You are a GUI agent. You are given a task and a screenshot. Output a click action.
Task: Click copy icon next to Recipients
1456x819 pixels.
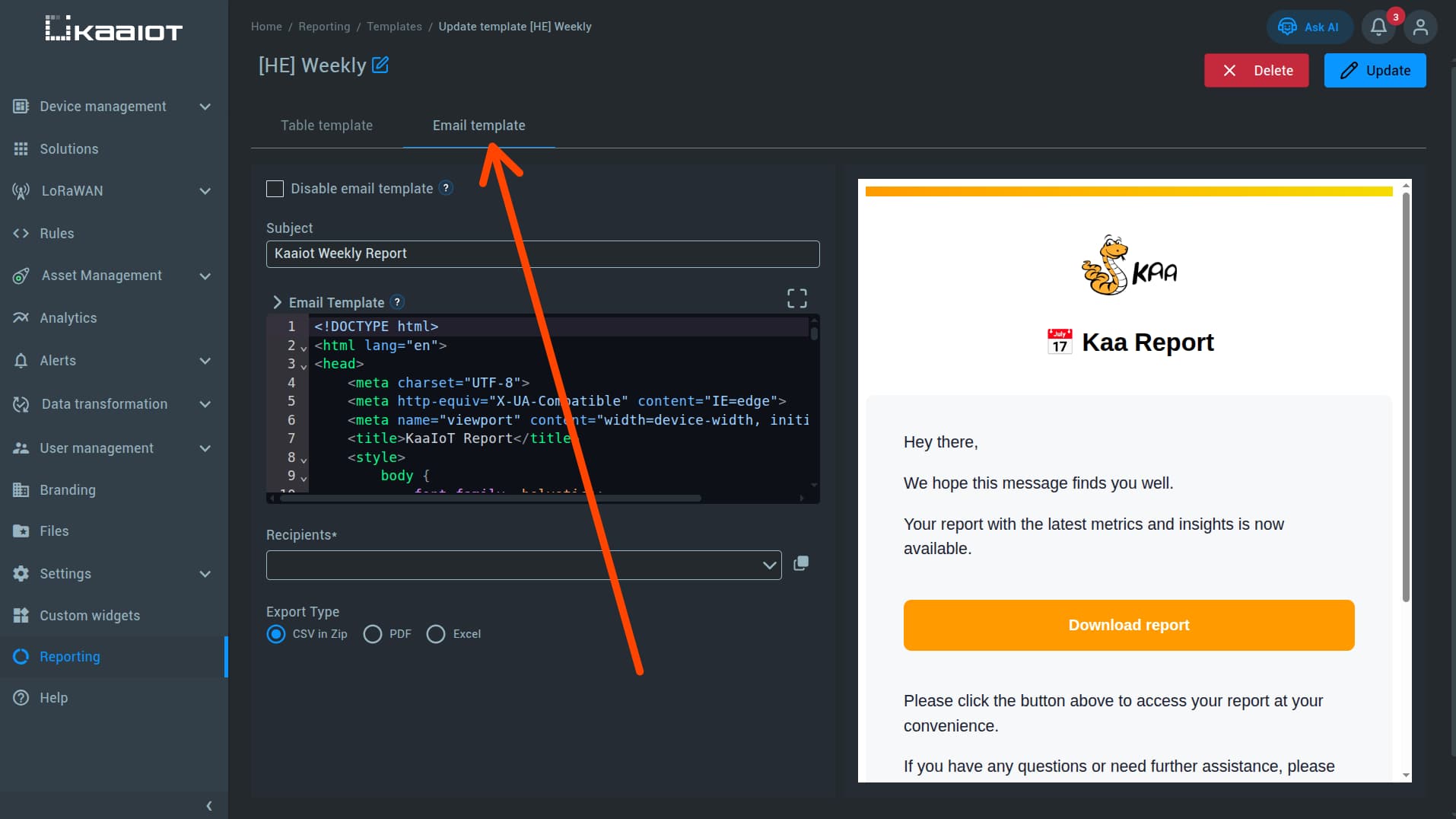801,563
